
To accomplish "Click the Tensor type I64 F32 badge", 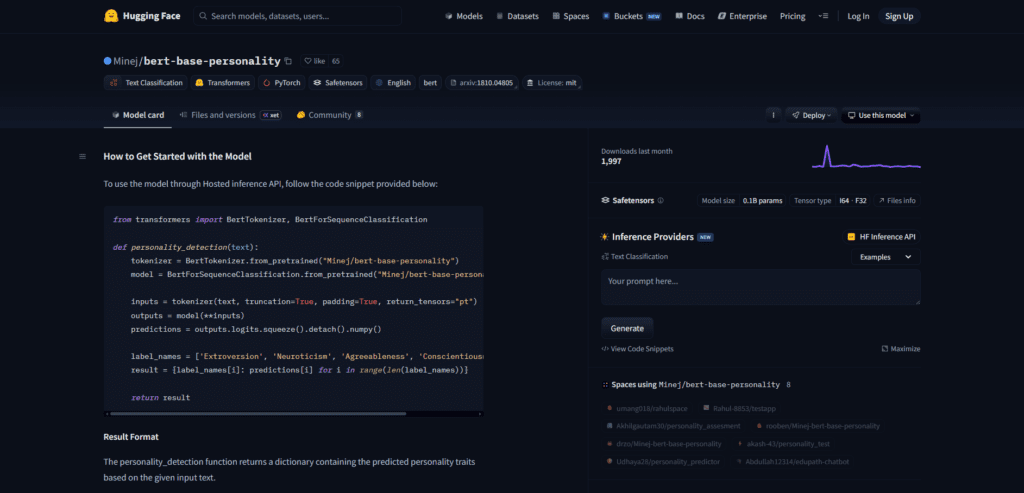I will (830, 200).
